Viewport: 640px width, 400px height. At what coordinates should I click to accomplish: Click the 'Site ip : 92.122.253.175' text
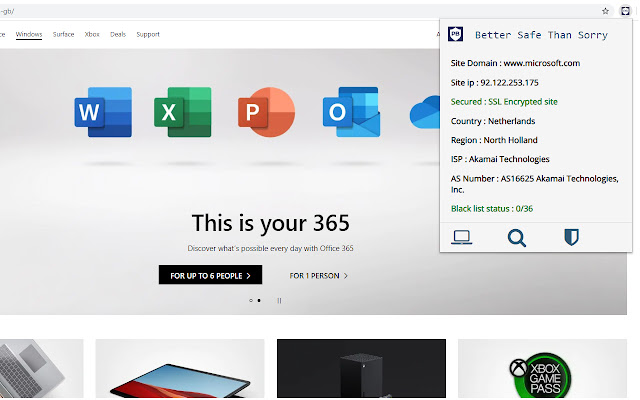tap(494, 83)
